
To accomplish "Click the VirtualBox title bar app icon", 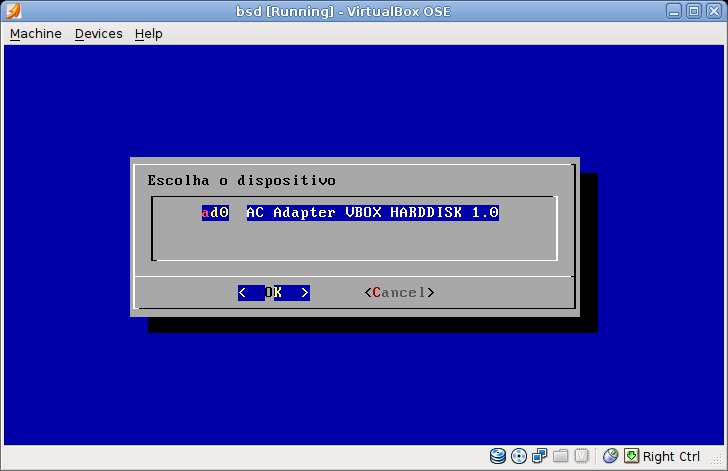I will click(x=13, y=11).
